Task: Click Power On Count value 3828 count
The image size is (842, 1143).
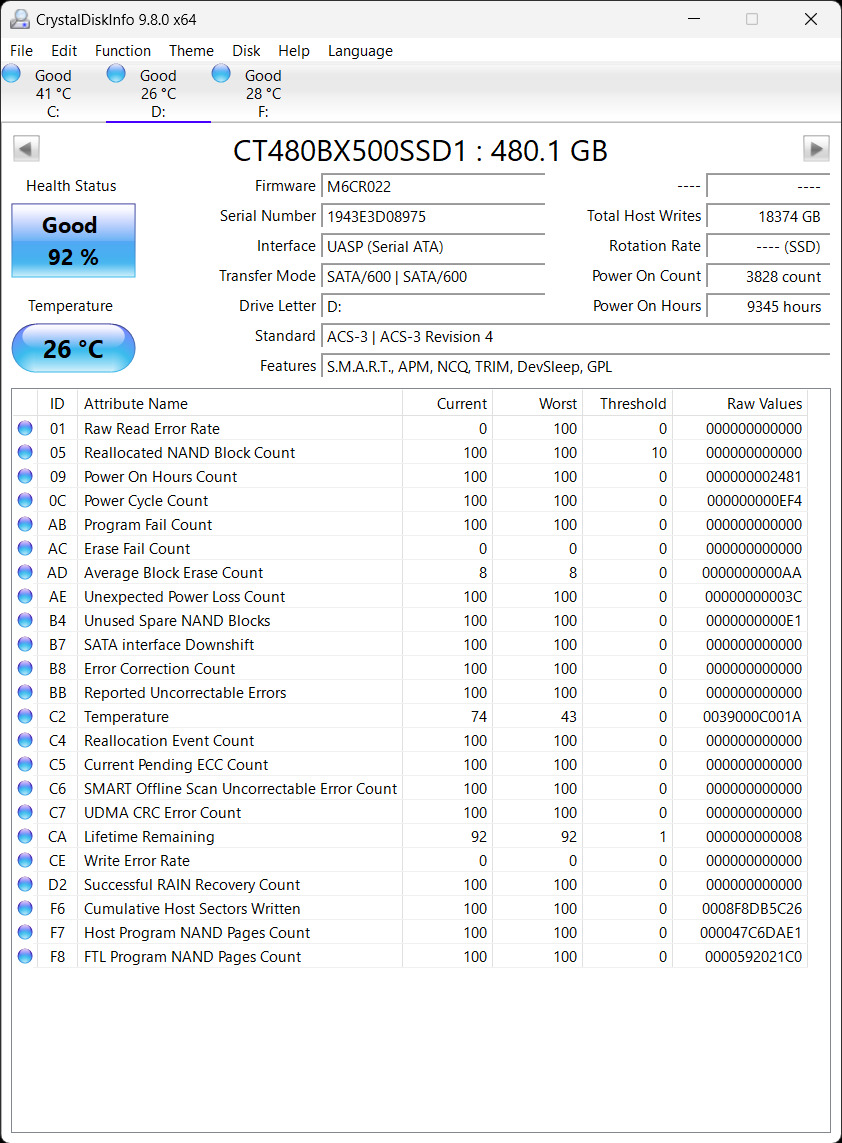Action: coord(768,277)
